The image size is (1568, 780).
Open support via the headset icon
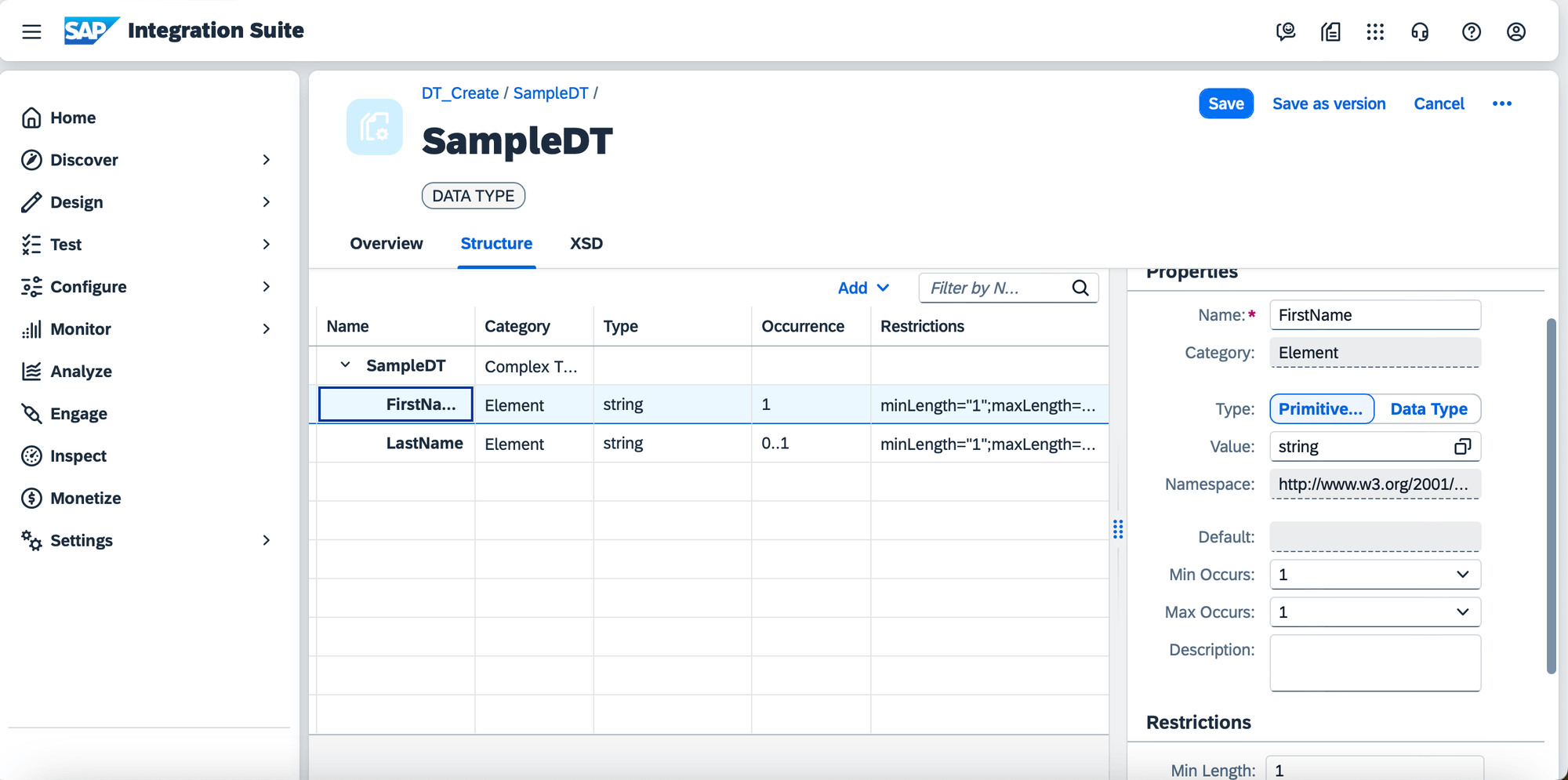(x=1421, y=32)
